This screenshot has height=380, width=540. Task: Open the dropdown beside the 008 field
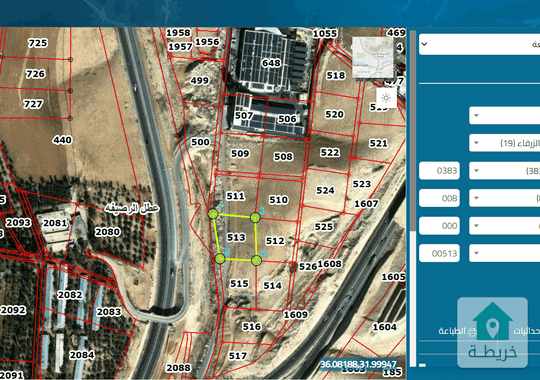click(505, 198)
